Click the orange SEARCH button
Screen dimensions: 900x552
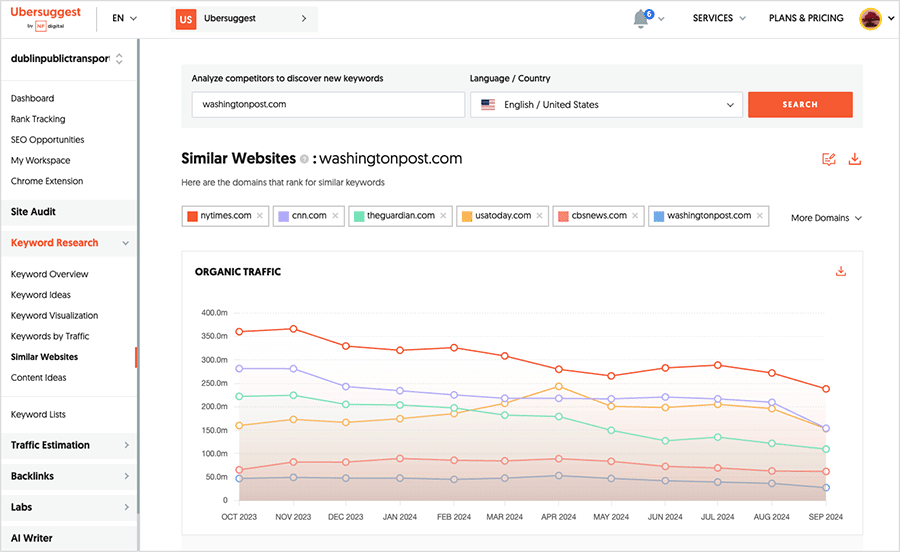800,104
